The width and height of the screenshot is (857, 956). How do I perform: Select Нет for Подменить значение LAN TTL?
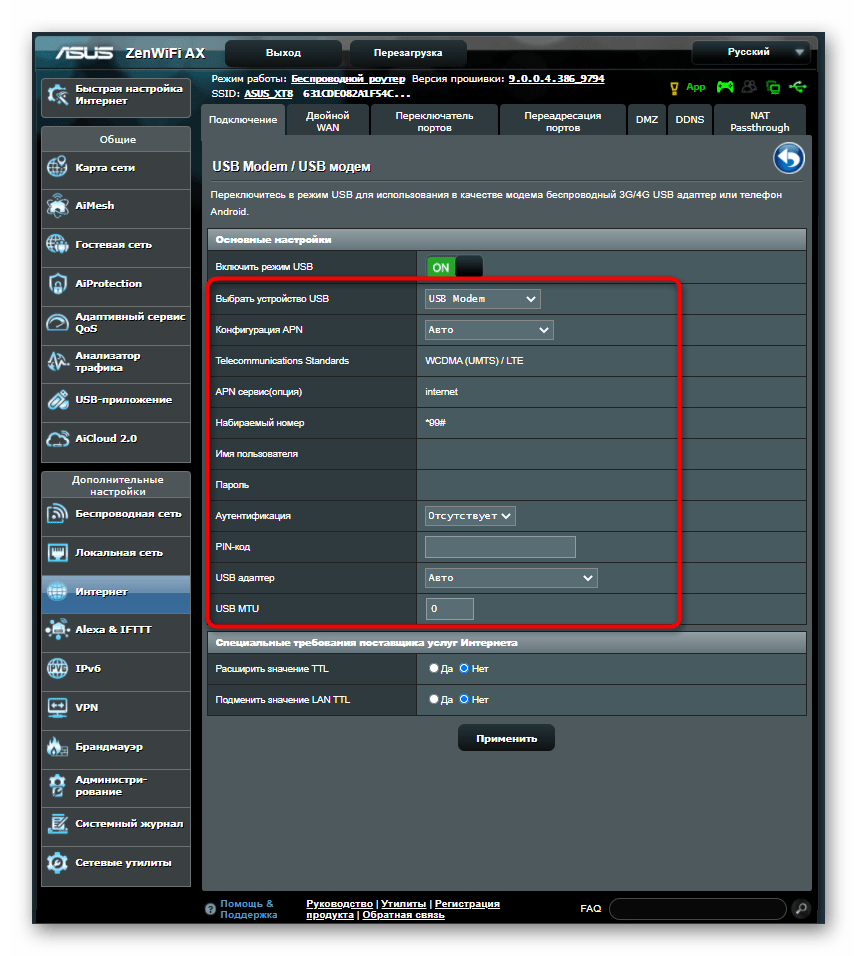pos(464,700)
